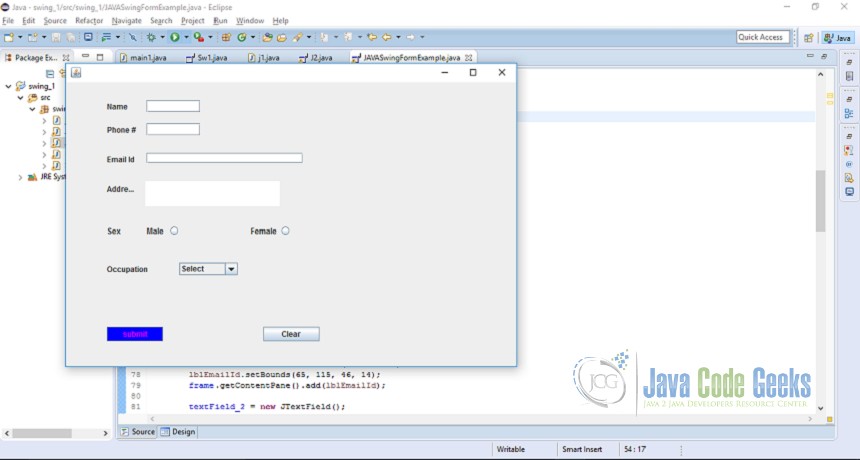Open the New wizard dropdown arrow
Image resolution: width=860 pixels, height=460 pixels.
click(20, 37)
